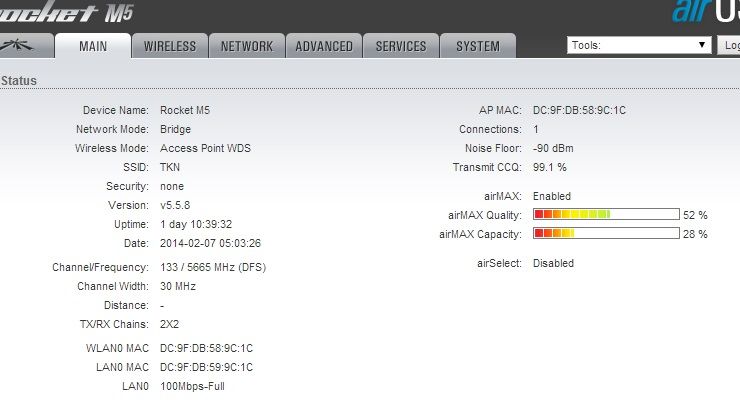
Task: Go to the NETWORK tab
Action: [246, 46]
